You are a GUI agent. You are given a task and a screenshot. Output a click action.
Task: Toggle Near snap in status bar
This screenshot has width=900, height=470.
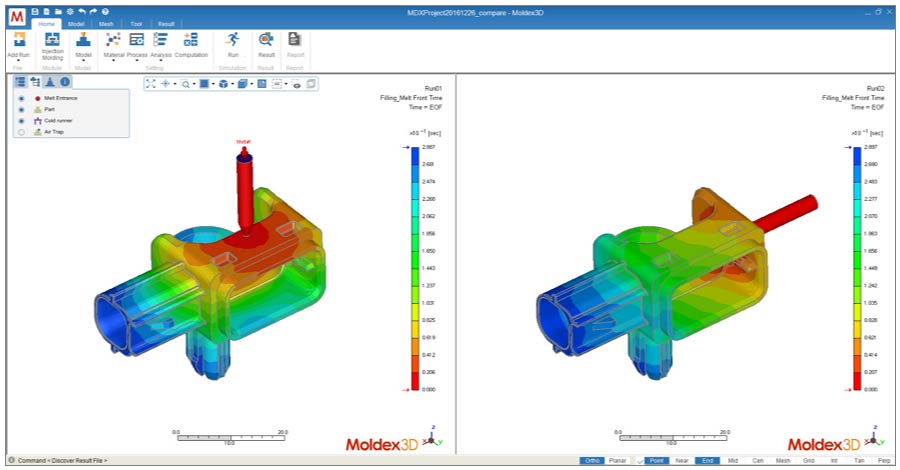click(682, 461)
